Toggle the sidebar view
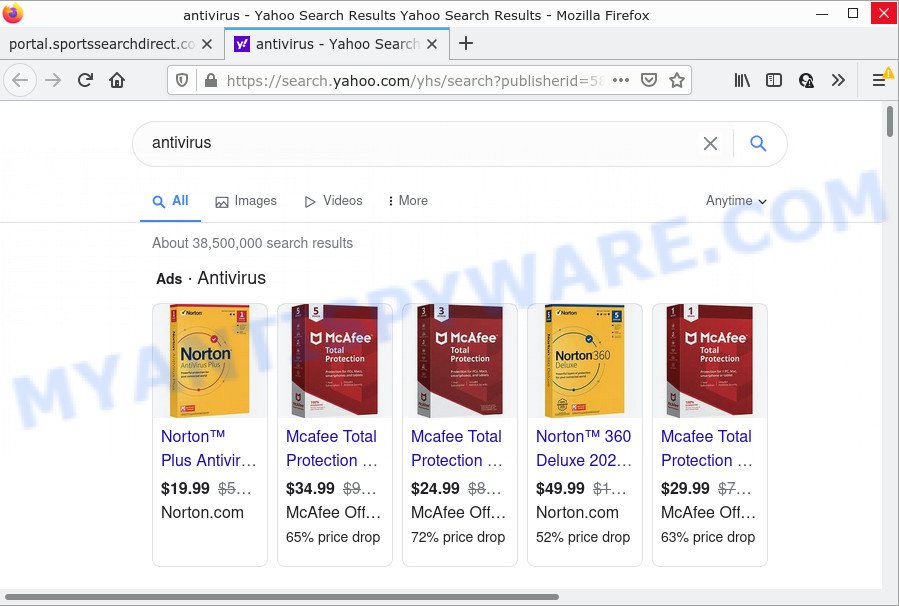The image size is (899, 606). point(773,80)
